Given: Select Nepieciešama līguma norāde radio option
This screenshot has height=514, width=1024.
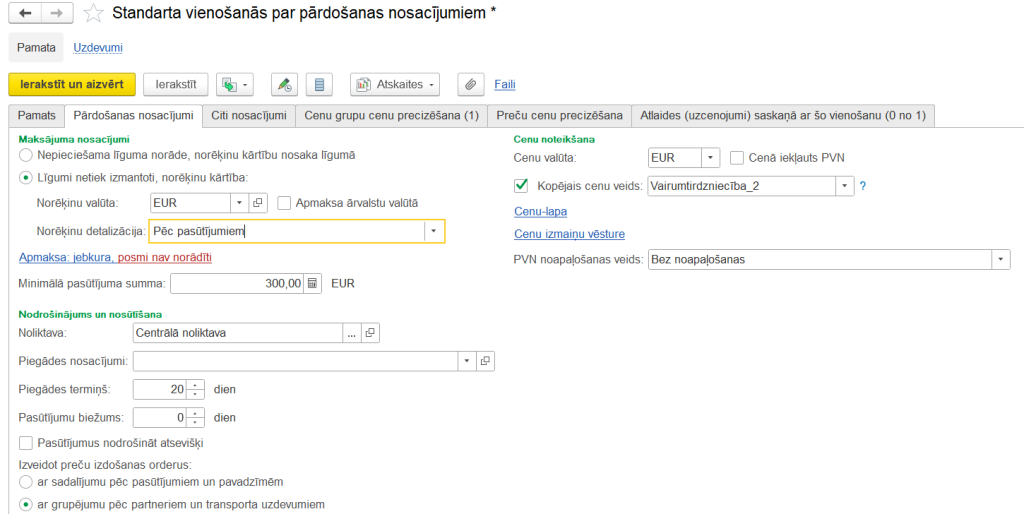Looking at the screenshot, I should (26, 156).
